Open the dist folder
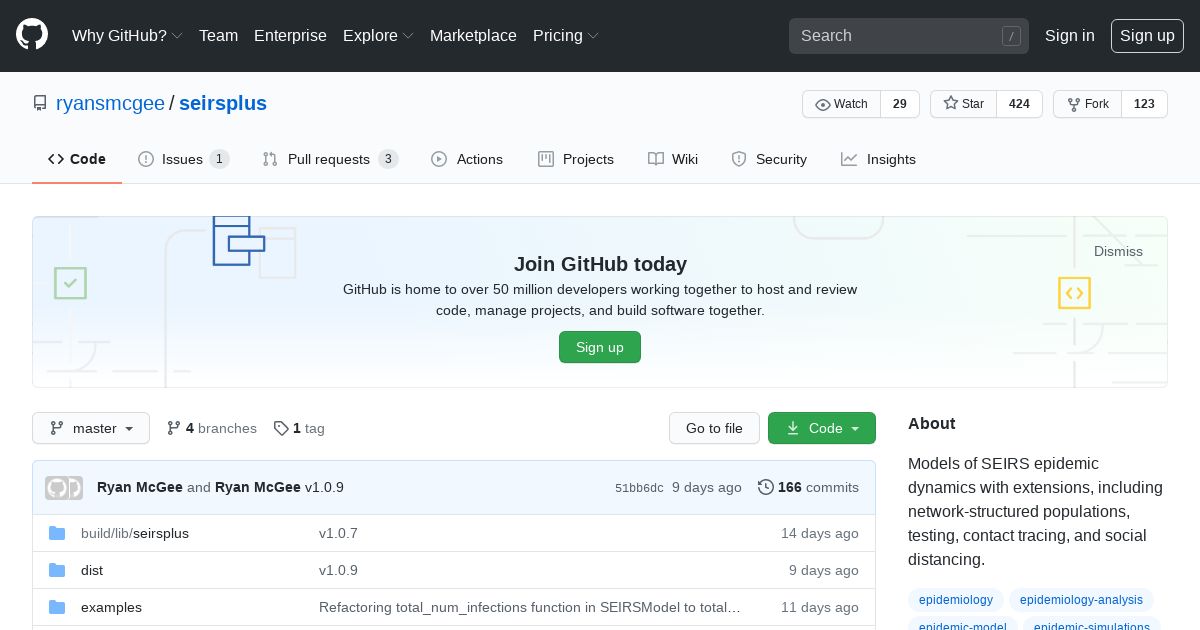Viewport: 1200px width, 630px height. 92,570
